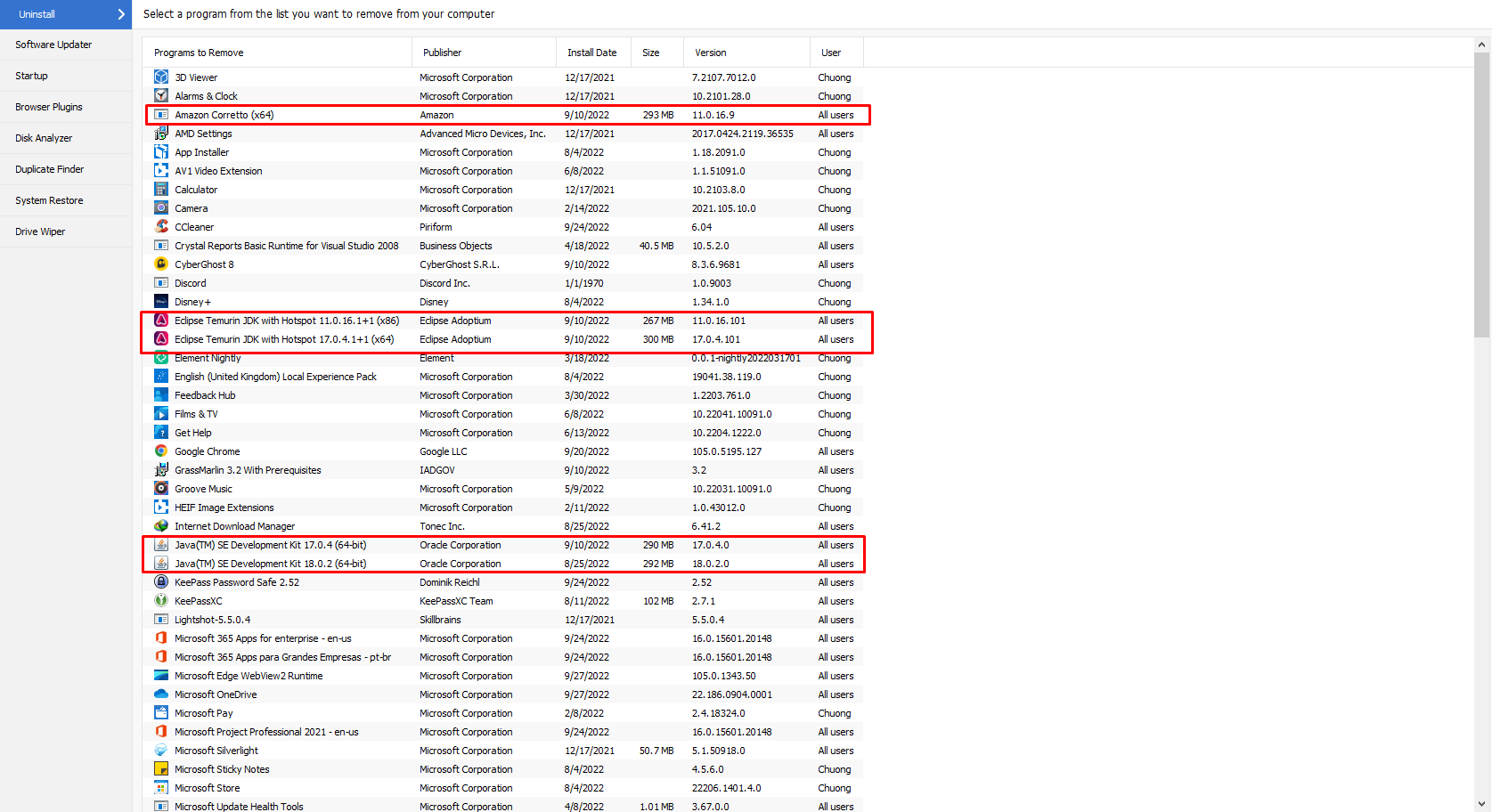Click the Microsoft Store icon
Image resolution: width=1492 pixels, height=812 pixels.
click(x=161, y=788)
